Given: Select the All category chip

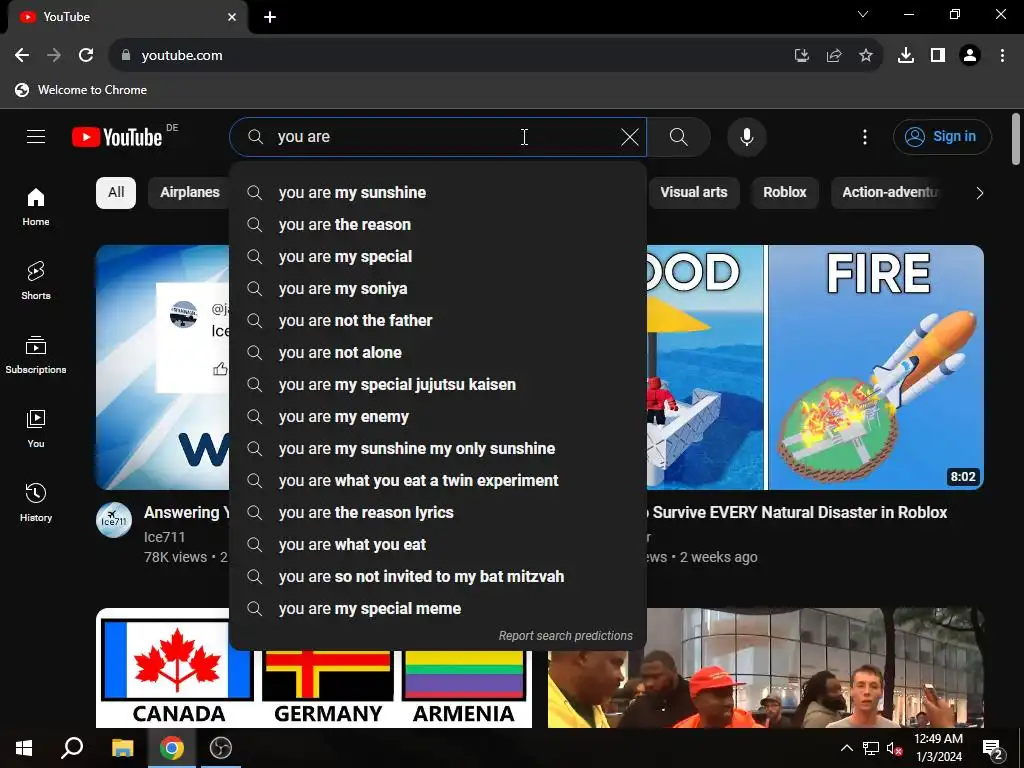Looking at the screenshot, I should coord(116,193).
